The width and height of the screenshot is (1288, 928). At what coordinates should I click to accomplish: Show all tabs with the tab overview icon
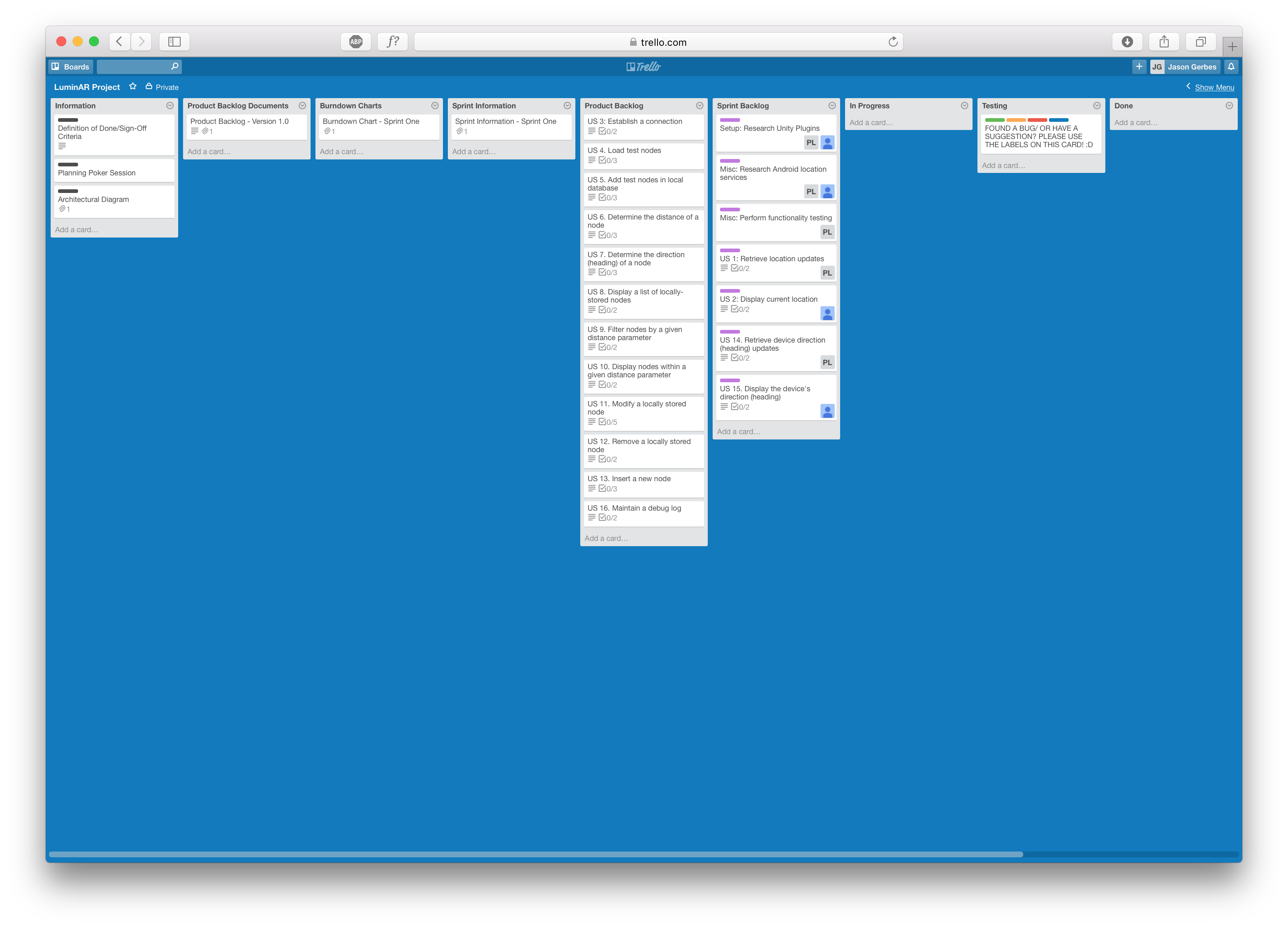tap(1201, 41)
